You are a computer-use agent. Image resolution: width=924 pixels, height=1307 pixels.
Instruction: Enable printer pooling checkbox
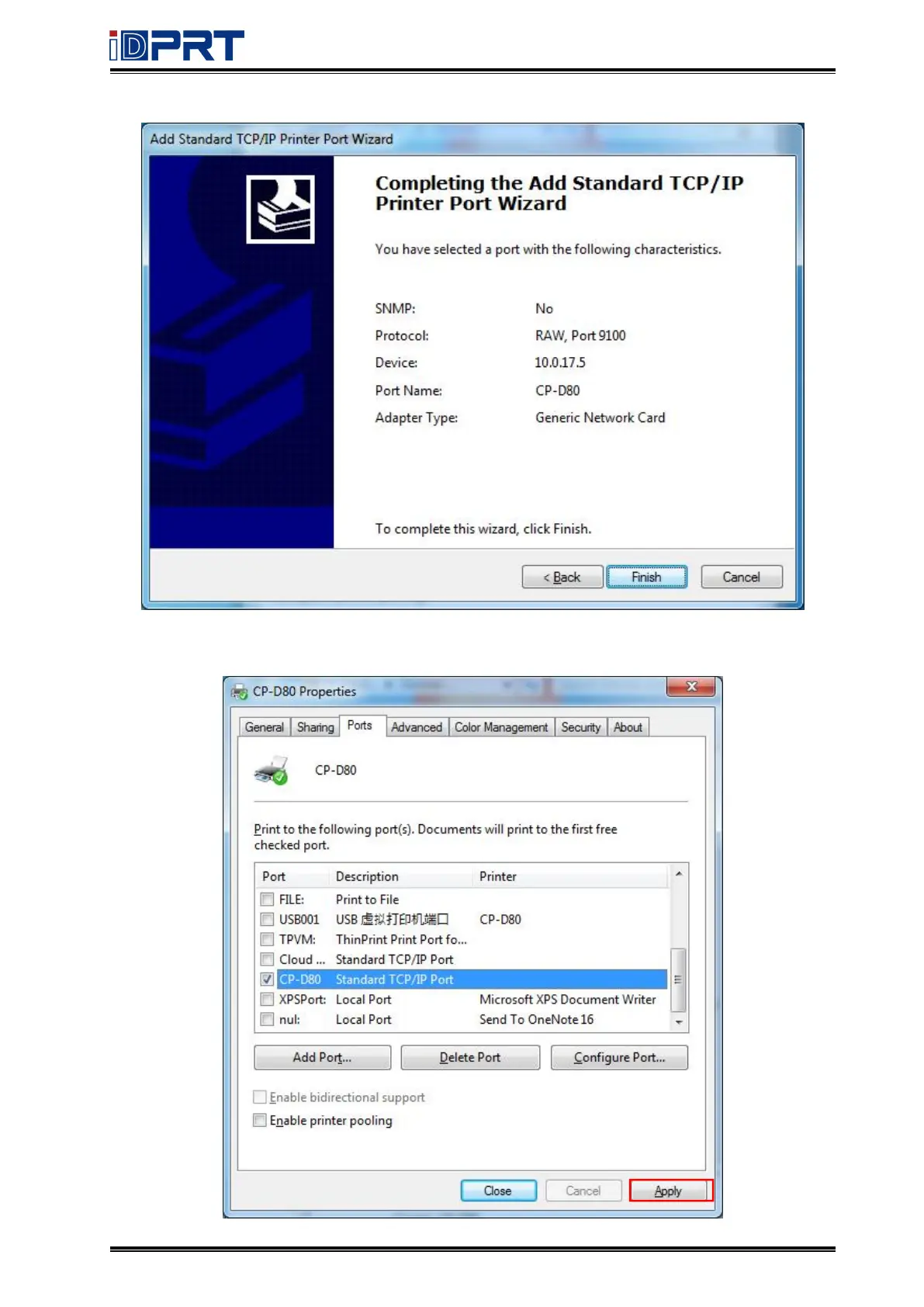click(260, 1121)
